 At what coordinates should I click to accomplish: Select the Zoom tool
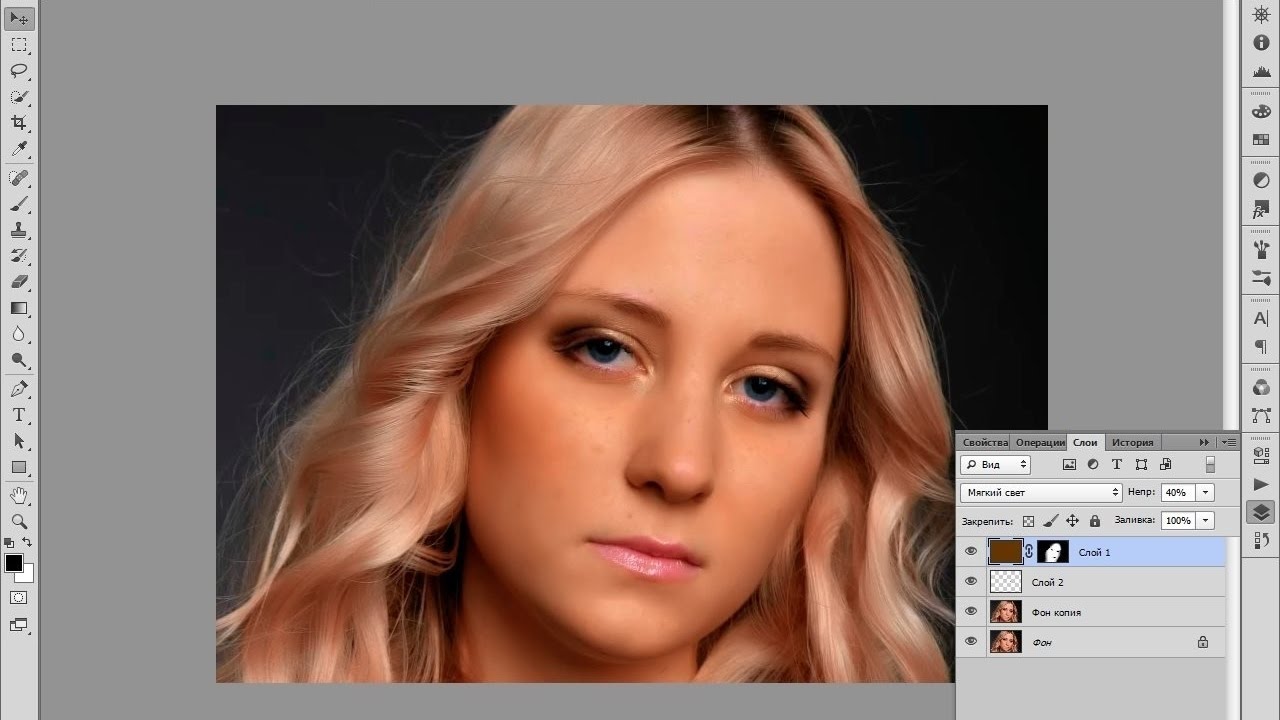[x=19, y=521]
